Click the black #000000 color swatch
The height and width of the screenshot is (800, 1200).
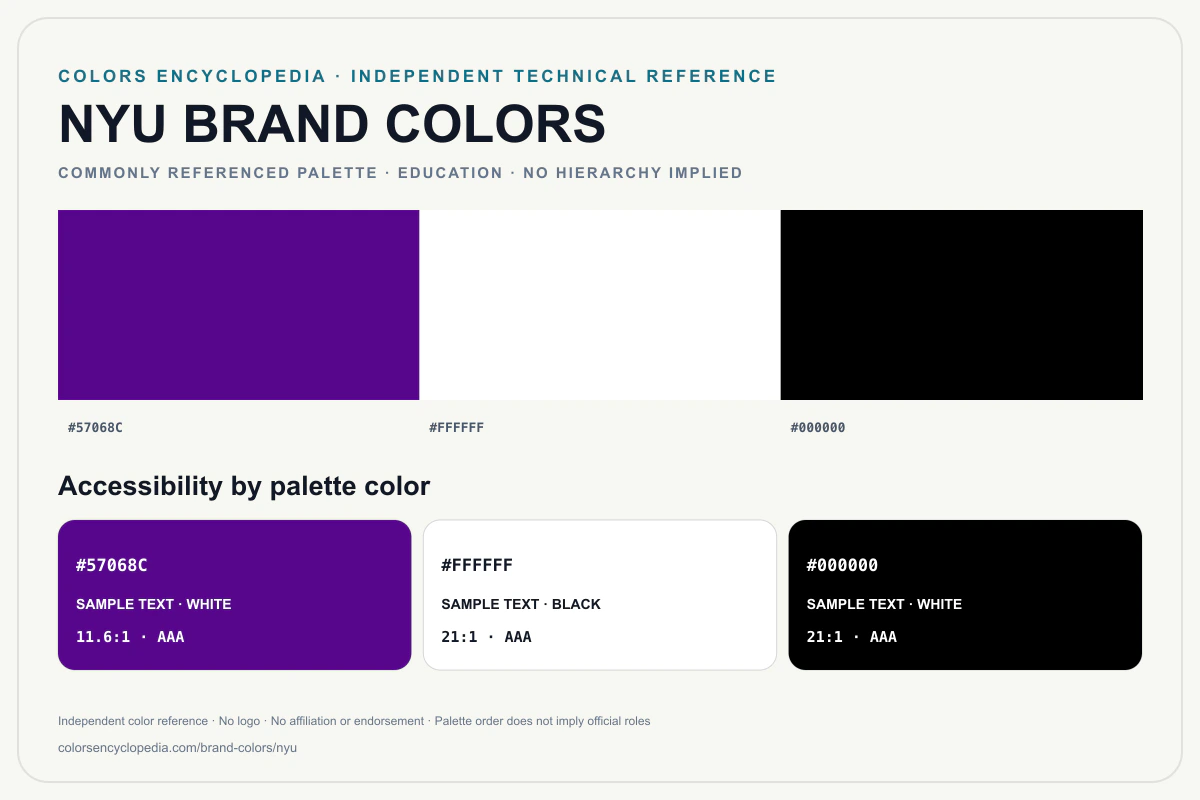[961, 305]
